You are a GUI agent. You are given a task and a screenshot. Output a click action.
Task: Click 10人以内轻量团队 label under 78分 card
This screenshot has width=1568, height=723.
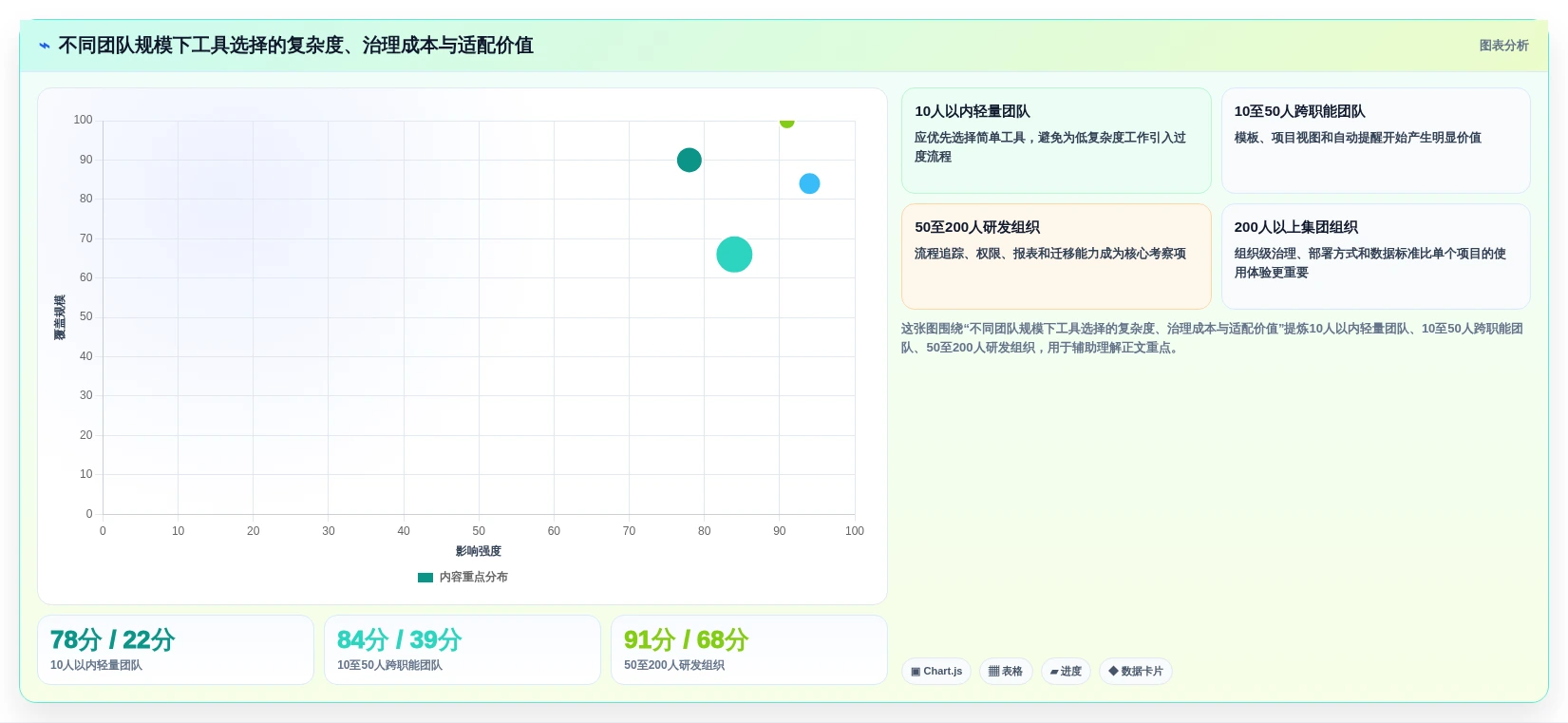96,665
